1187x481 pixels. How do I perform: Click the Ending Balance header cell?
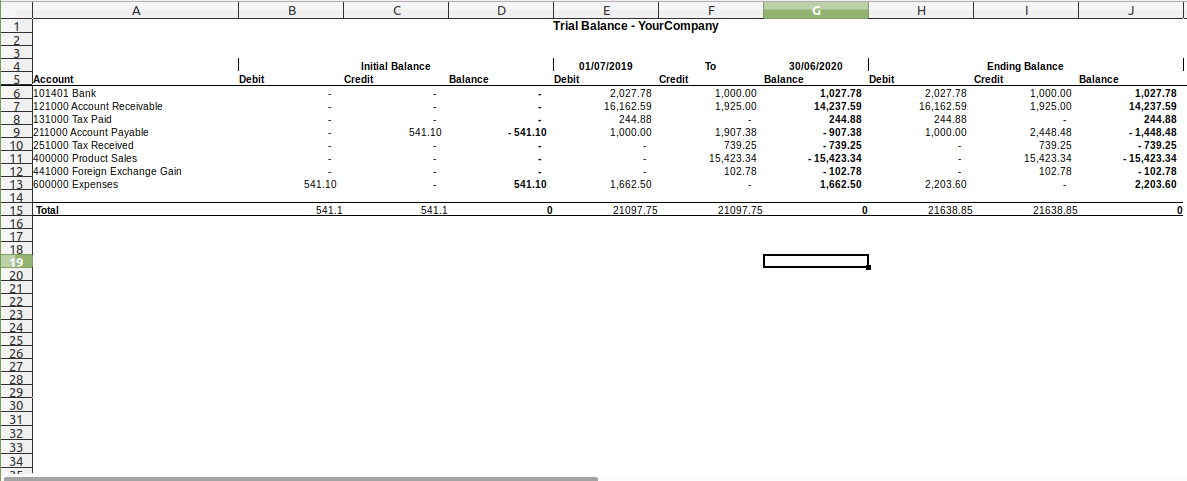pos(1025,66)
